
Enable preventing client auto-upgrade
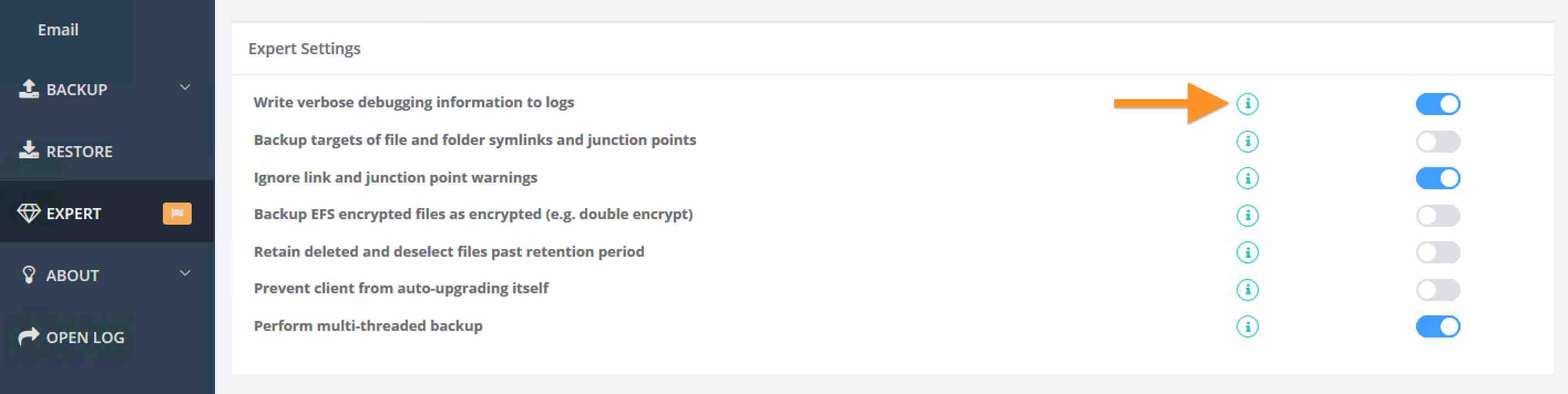point(1438,289)
